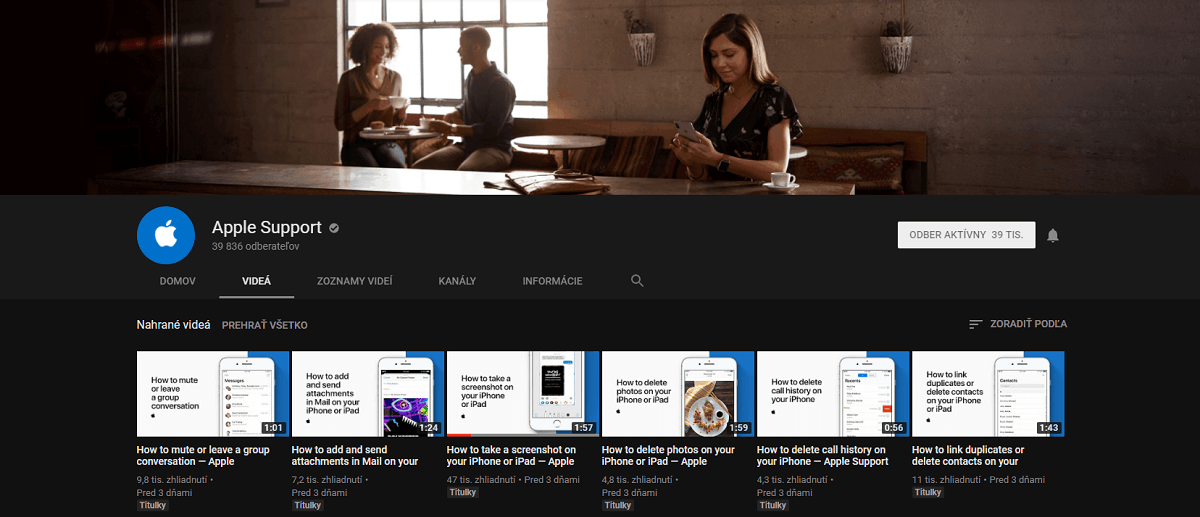This screenshot has height=517, width=1200.
Task: Click the 1:57 duration badge
Action: (x=584, y=428)
